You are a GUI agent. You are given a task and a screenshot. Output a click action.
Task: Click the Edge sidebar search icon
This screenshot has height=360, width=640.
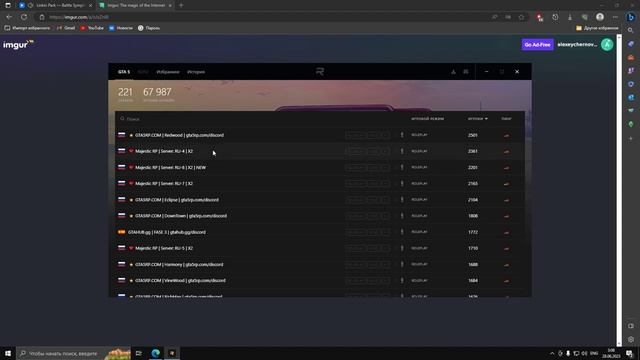[631, 30]
